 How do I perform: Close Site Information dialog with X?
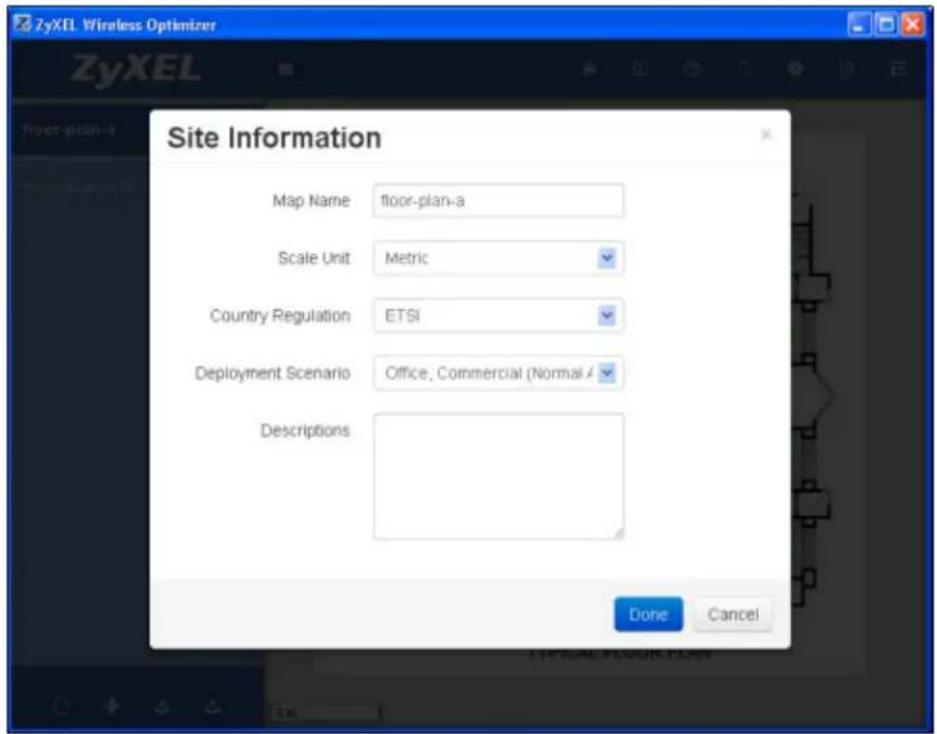tap(765, 135)
